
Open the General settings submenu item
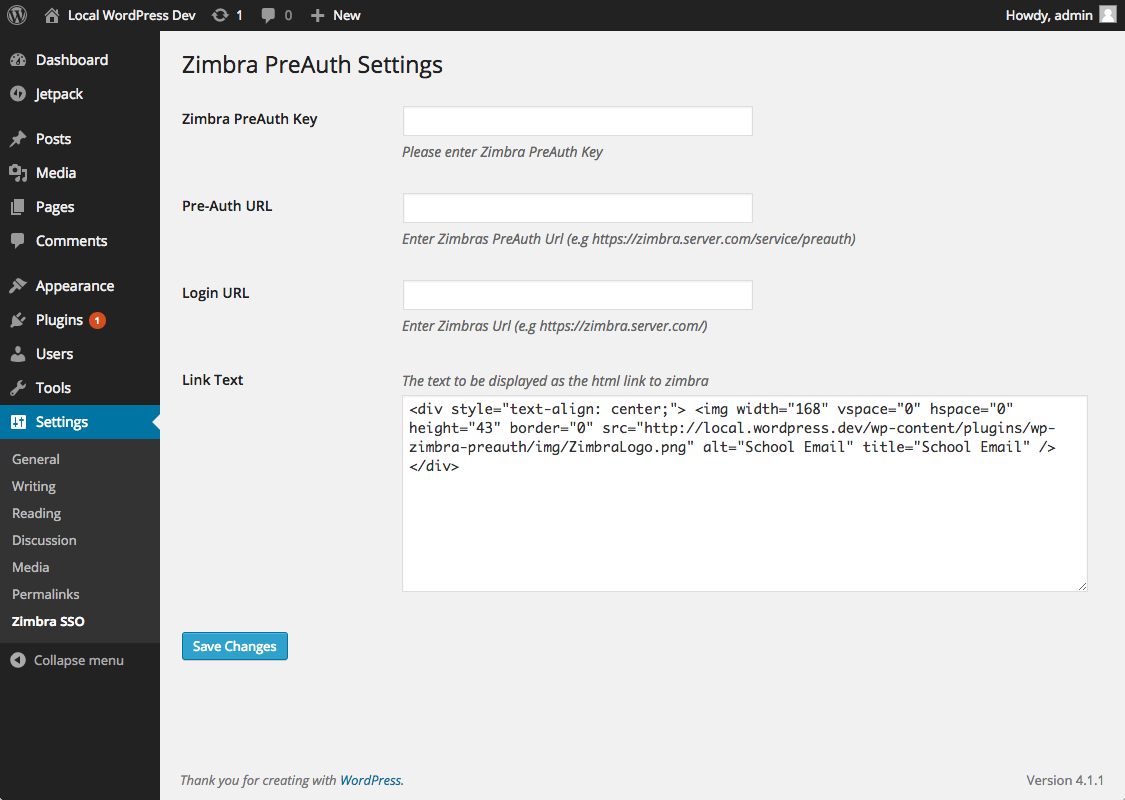tap(36, 459)
